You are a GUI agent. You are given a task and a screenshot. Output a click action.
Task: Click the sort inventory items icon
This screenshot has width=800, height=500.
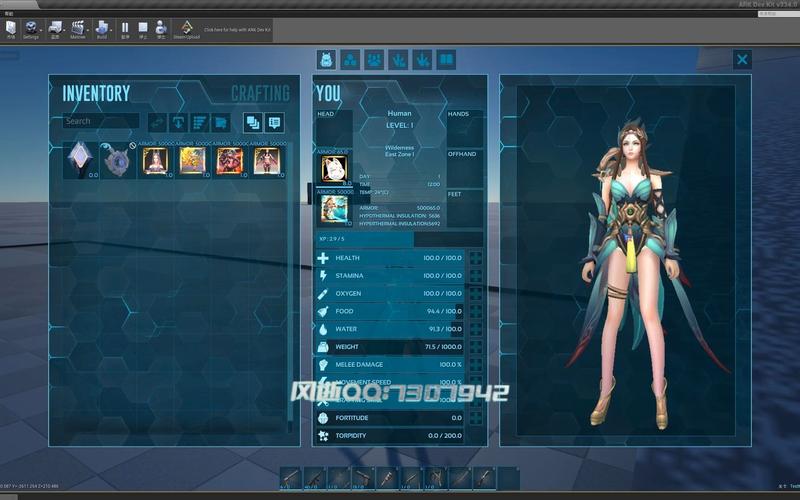click(x=200, y=122)
